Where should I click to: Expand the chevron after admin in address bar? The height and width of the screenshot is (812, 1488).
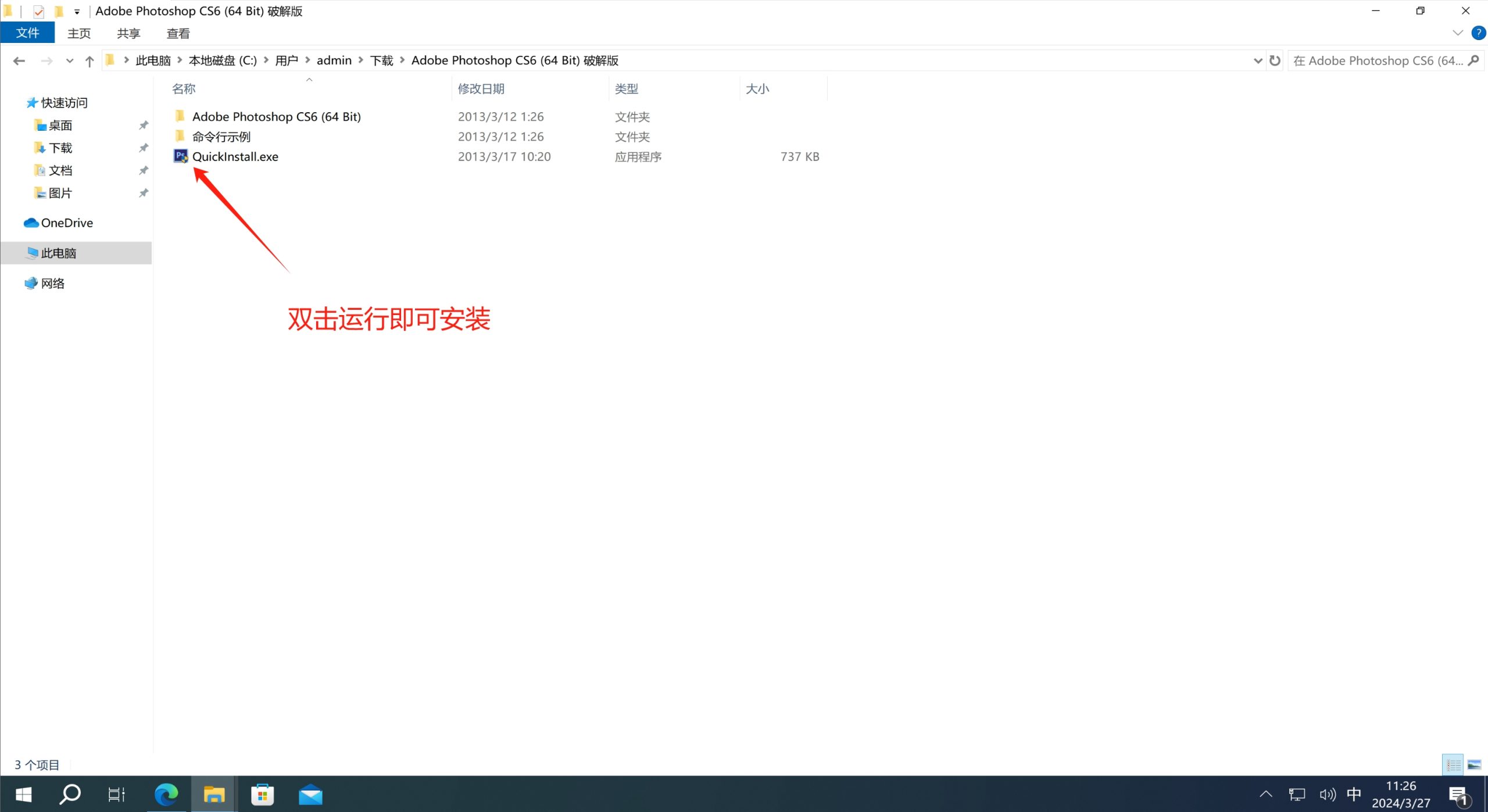point(360,60)
